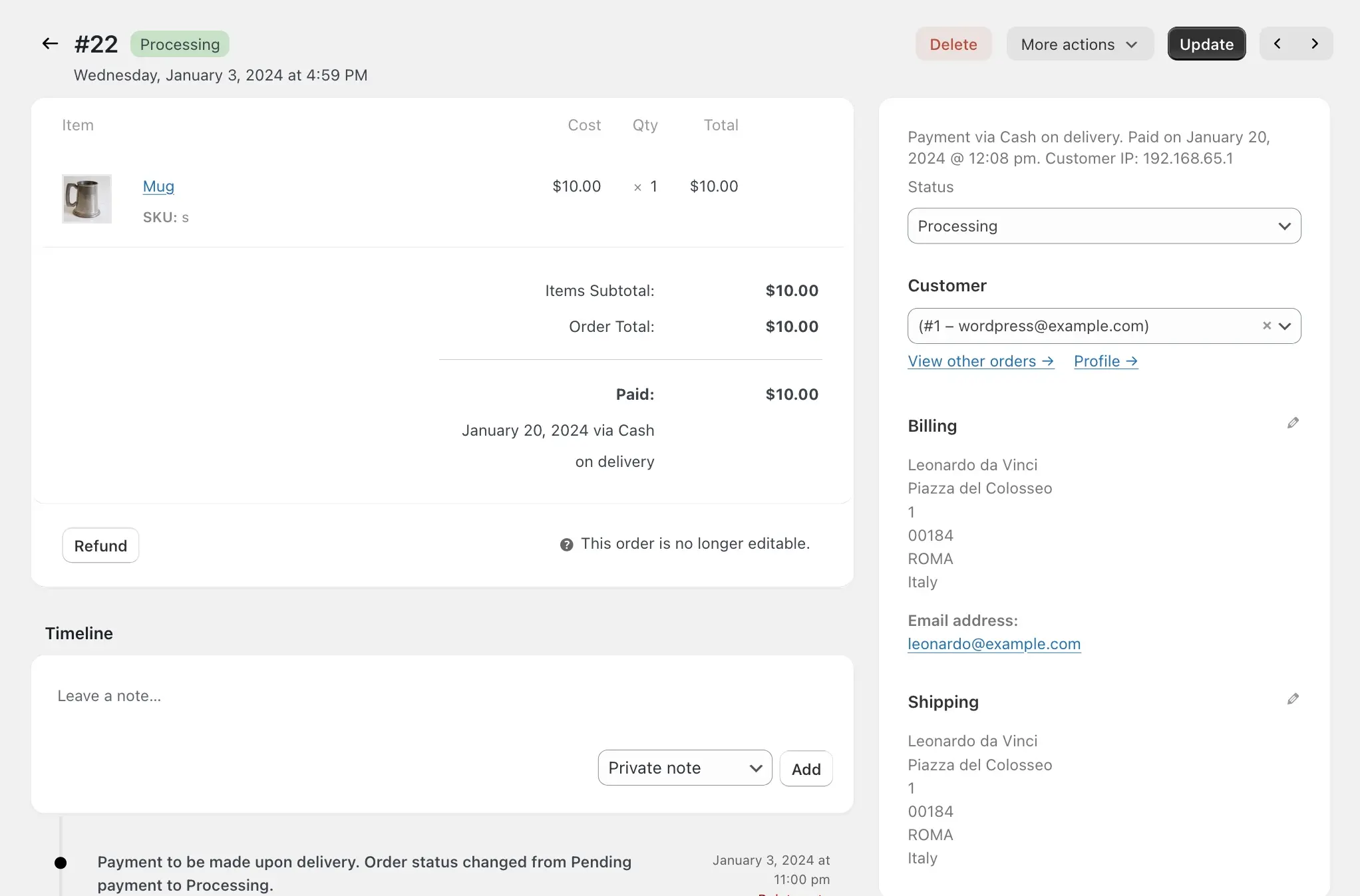Click the back arrow to return to orders list
This screenshot has height=896, width=1360.
pos(50,43)
